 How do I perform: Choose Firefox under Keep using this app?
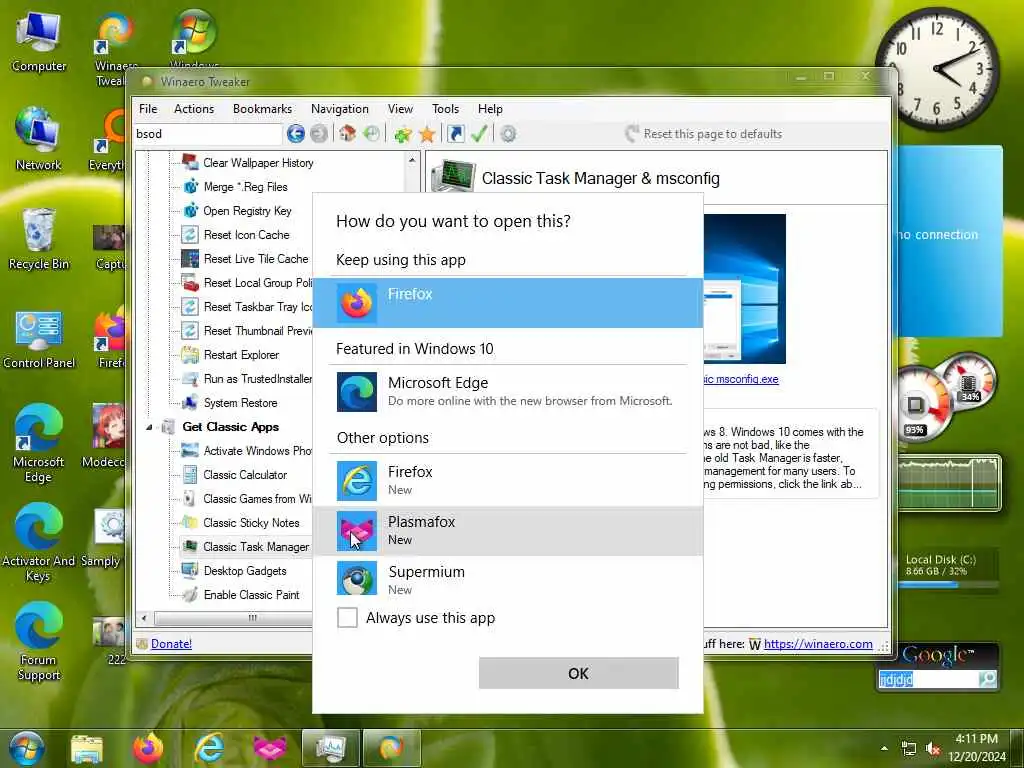pos(507,302)
